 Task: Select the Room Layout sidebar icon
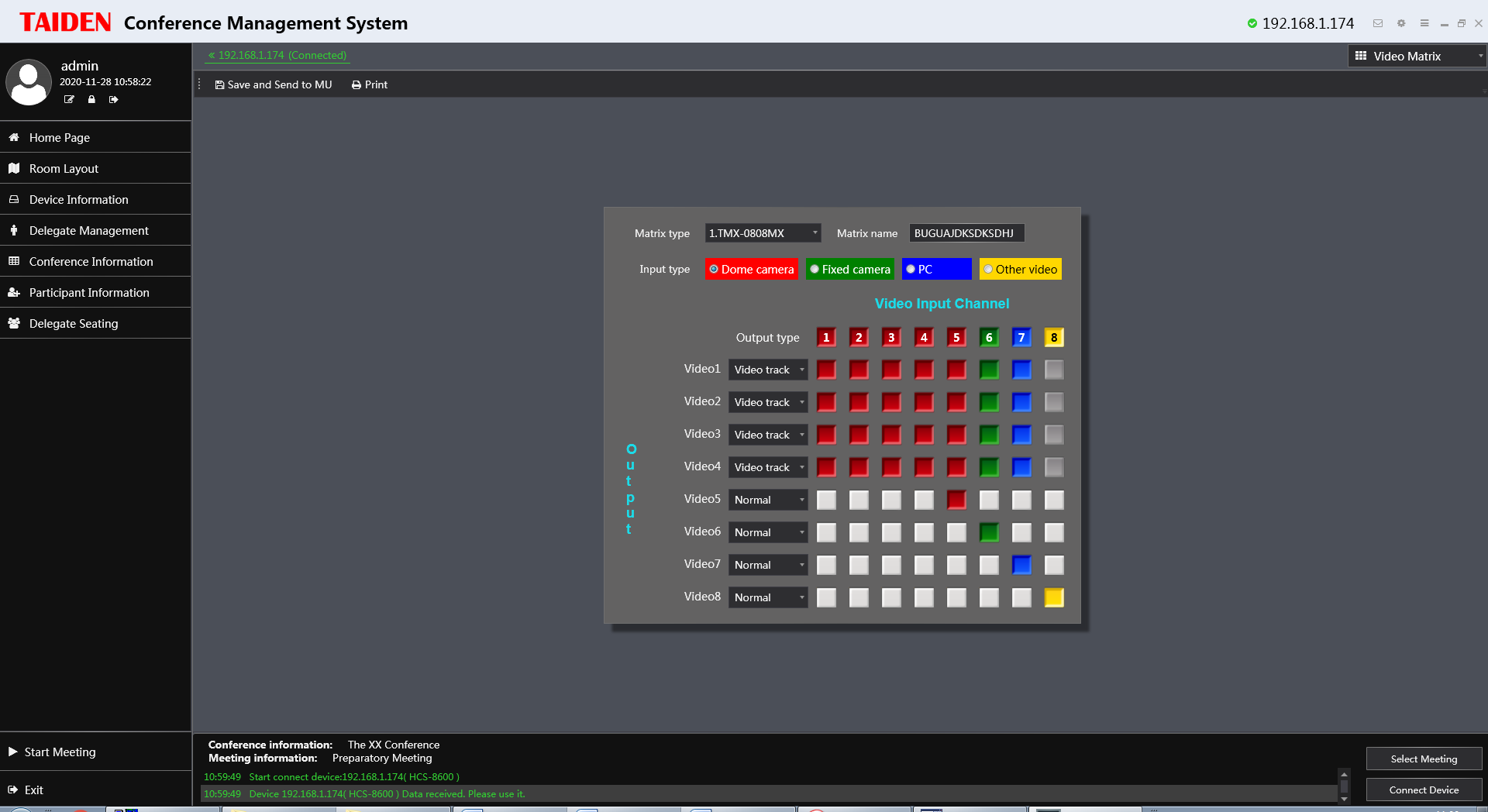click(x=14, y=168)
